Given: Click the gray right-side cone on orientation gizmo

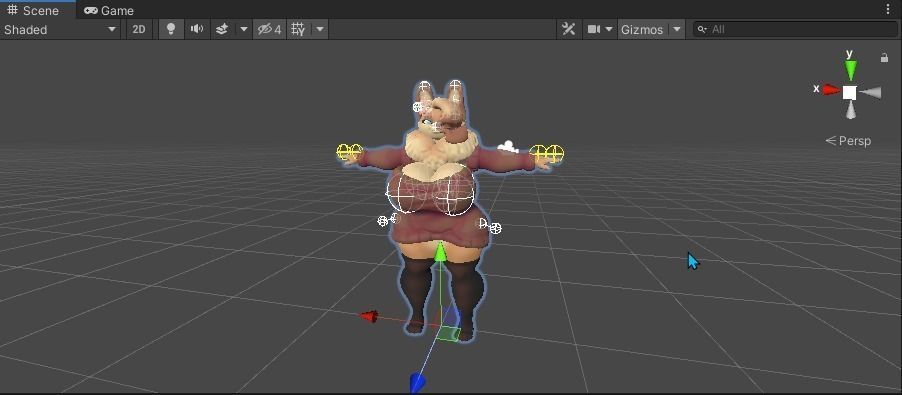Looking at the screenshot, I should click(870, 93).
